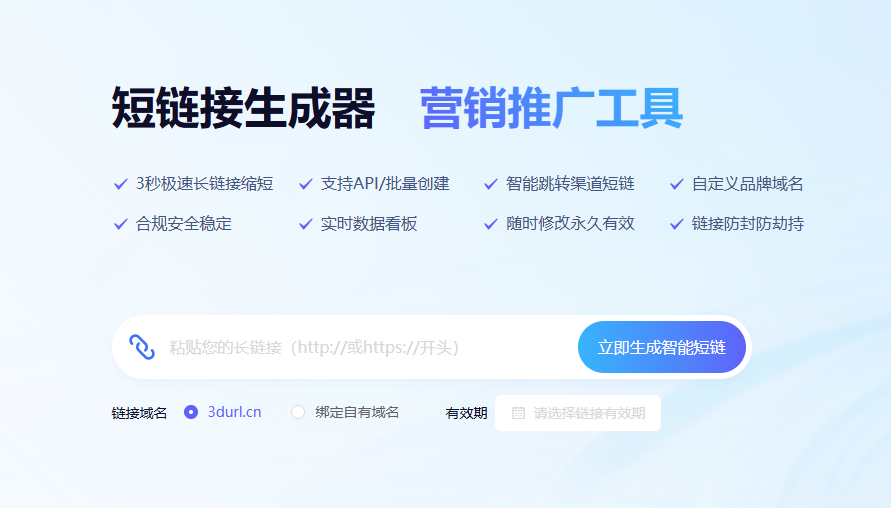Viewport: 891px width, 508px height.
Task: Click checkmark icon beside 自定义品牌域名
Action: click(677, 184)
